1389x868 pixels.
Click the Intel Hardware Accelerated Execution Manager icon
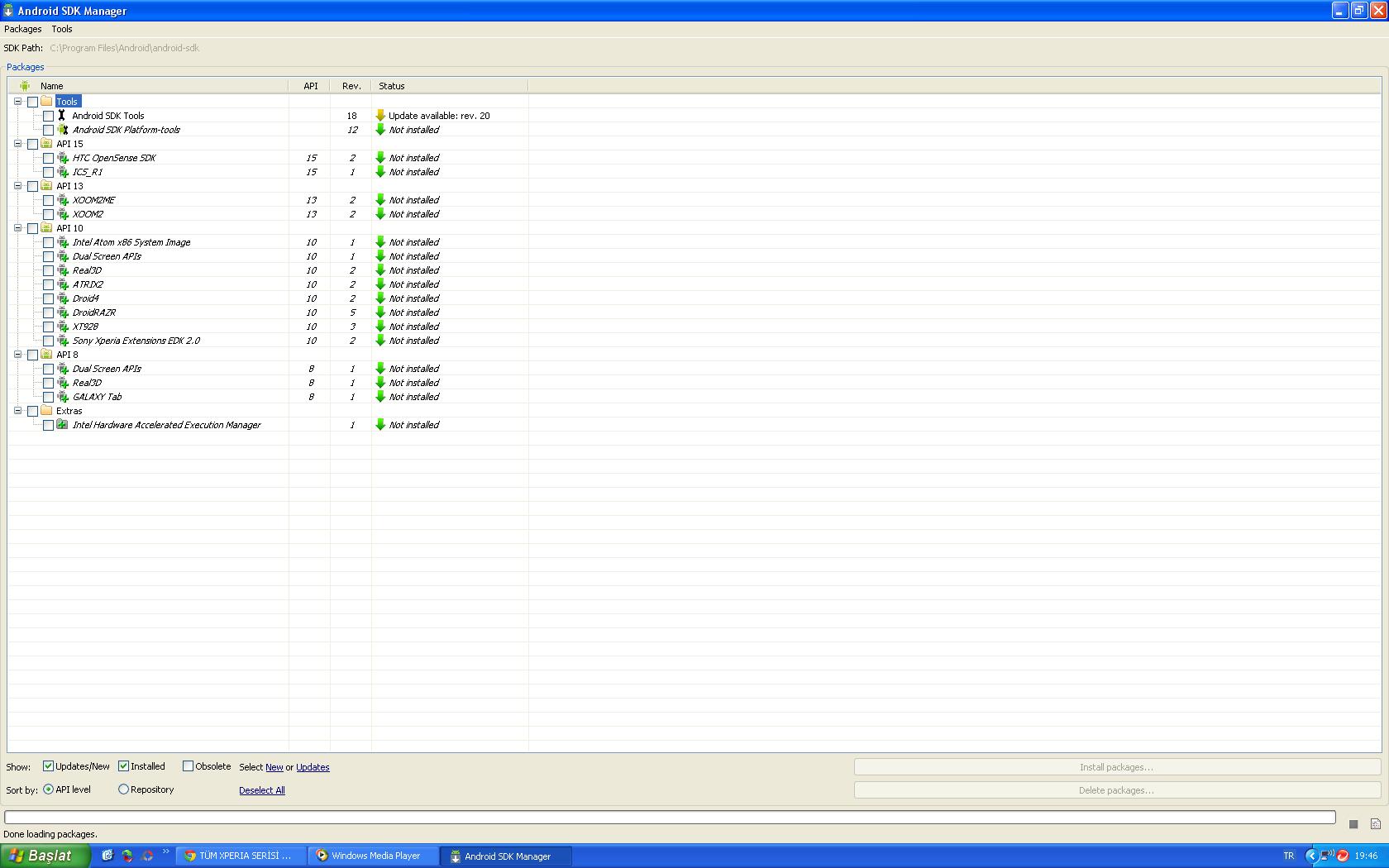(x=62, y=425)
